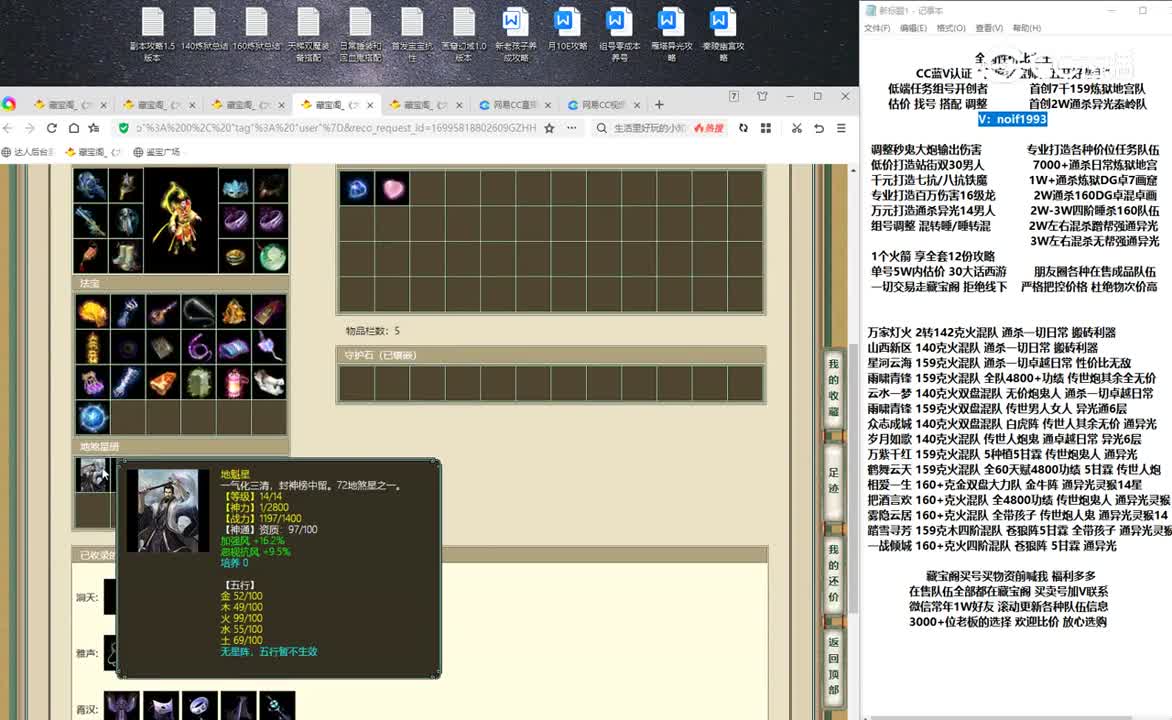This screenshot has height=720, width=1172.
Task: Click Notepad line starting 万家灯火
Action: (x=991, y=332)
